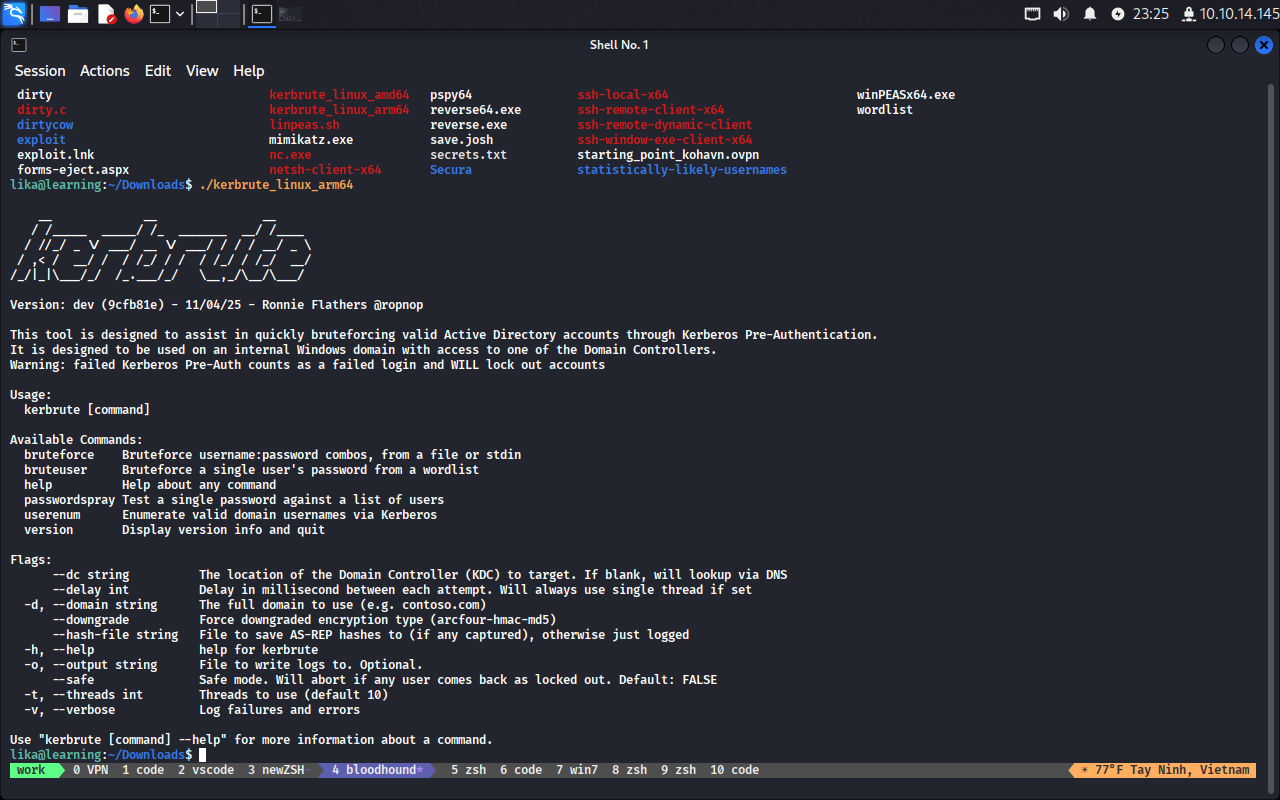Screen dimensions: 1280x800
Task: Click the power manager lightning icon
Action: [x=1118, y=14]
